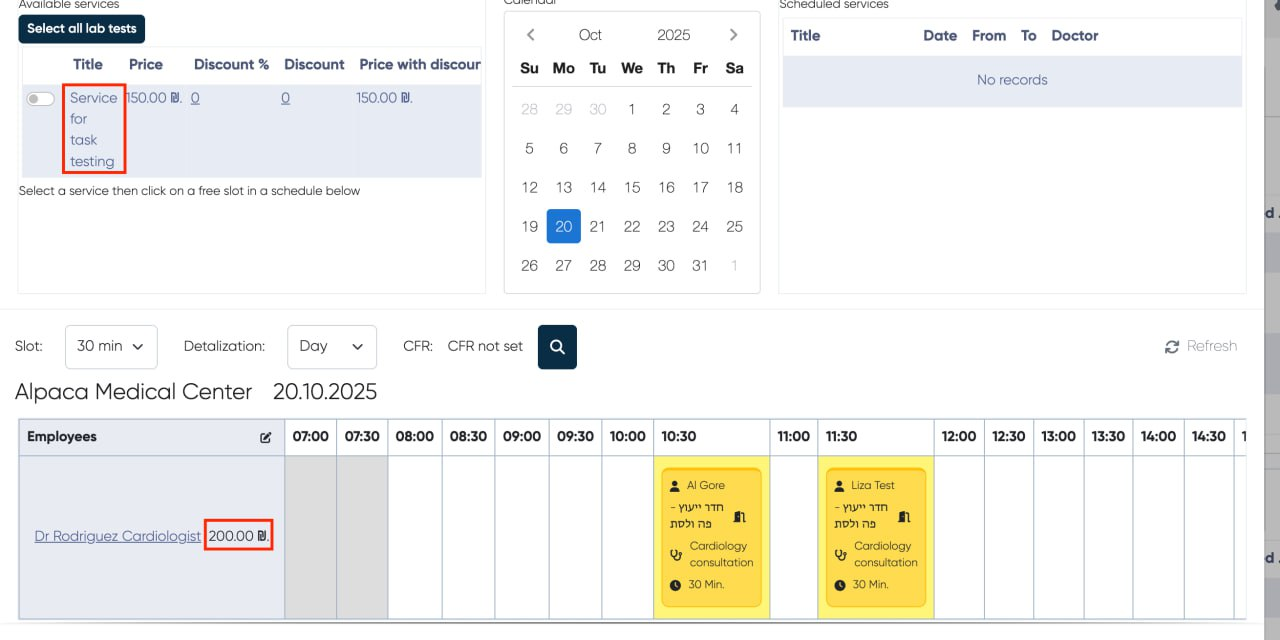Click the Discount % value link
Viewport: 1280px width, 640px height.
[195, 98]
